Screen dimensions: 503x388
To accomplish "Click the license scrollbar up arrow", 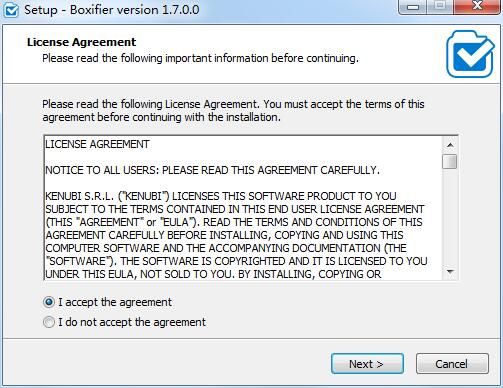I will click(x=450, y=145).
